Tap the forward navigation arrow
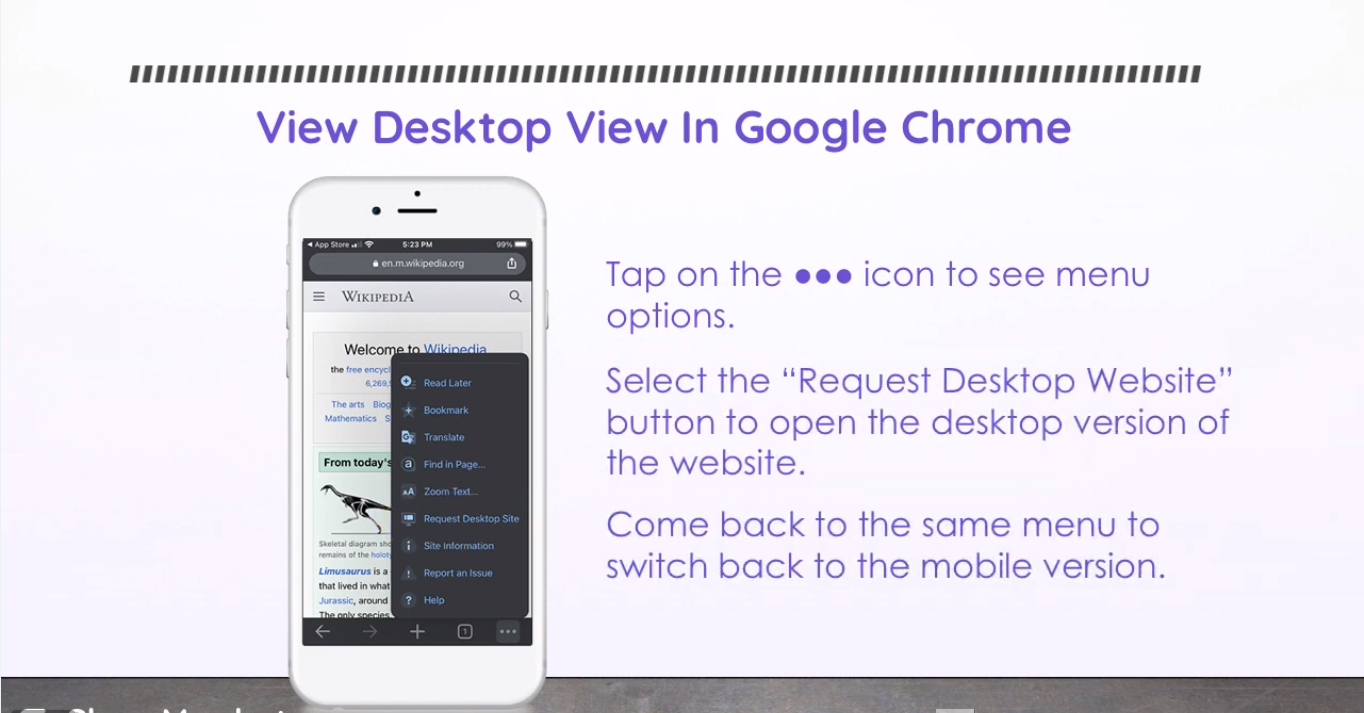1364x713 pixels. click(x=369, y=631)
